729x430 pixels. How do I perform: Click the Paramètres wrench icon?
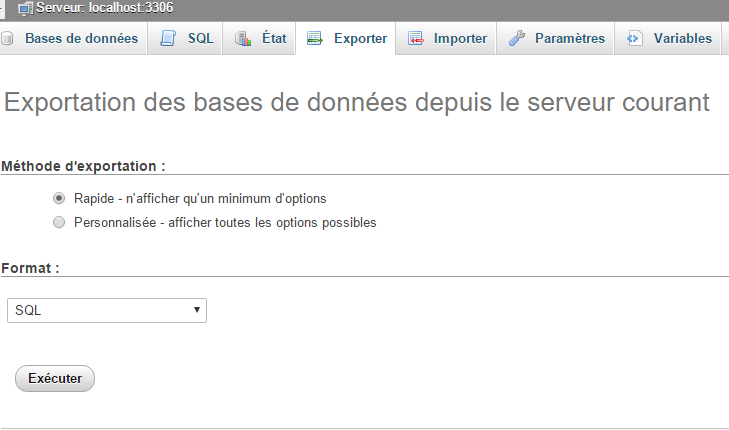517,39
